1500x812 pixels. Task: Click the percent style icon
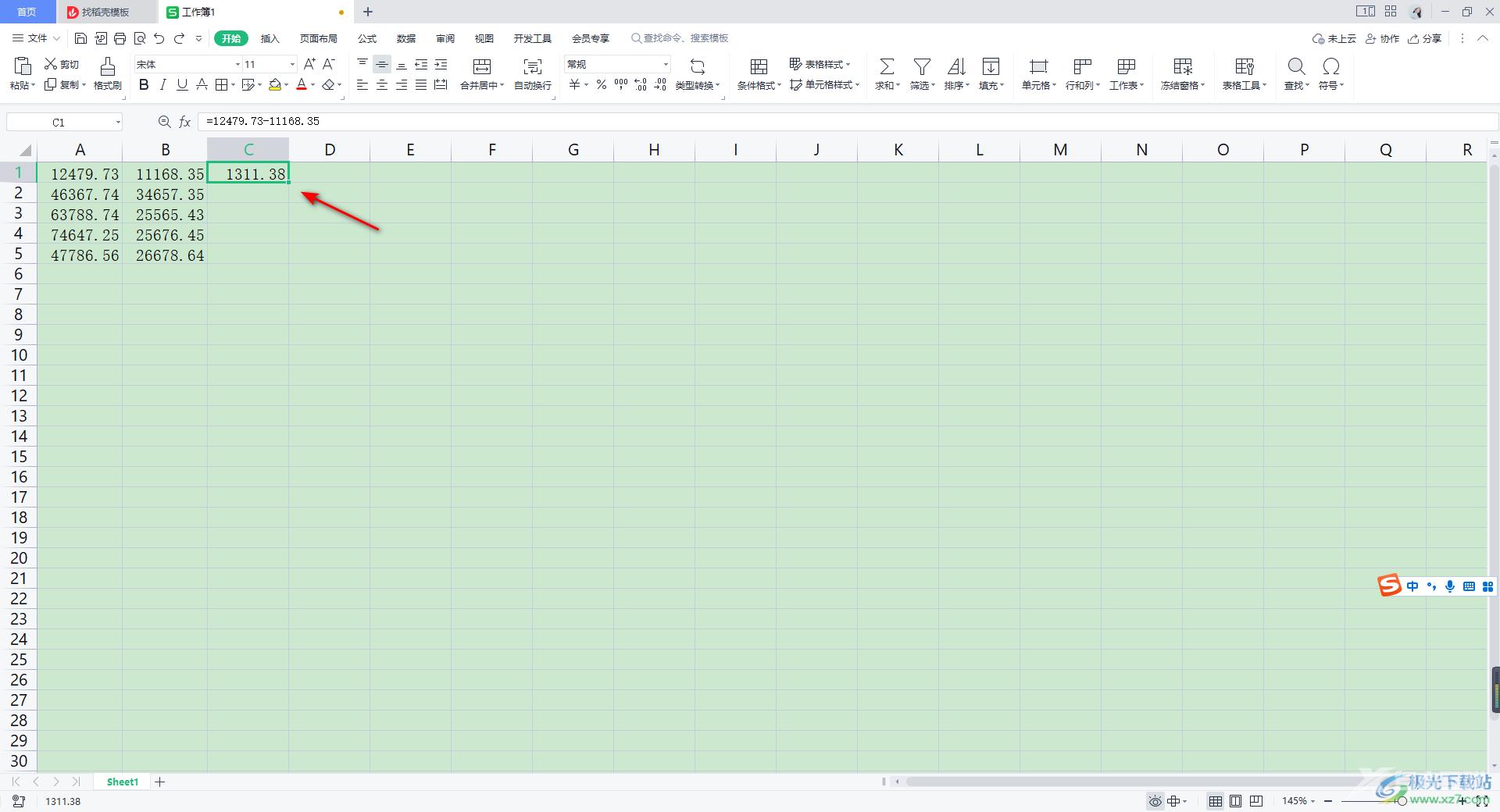(602, 84)
